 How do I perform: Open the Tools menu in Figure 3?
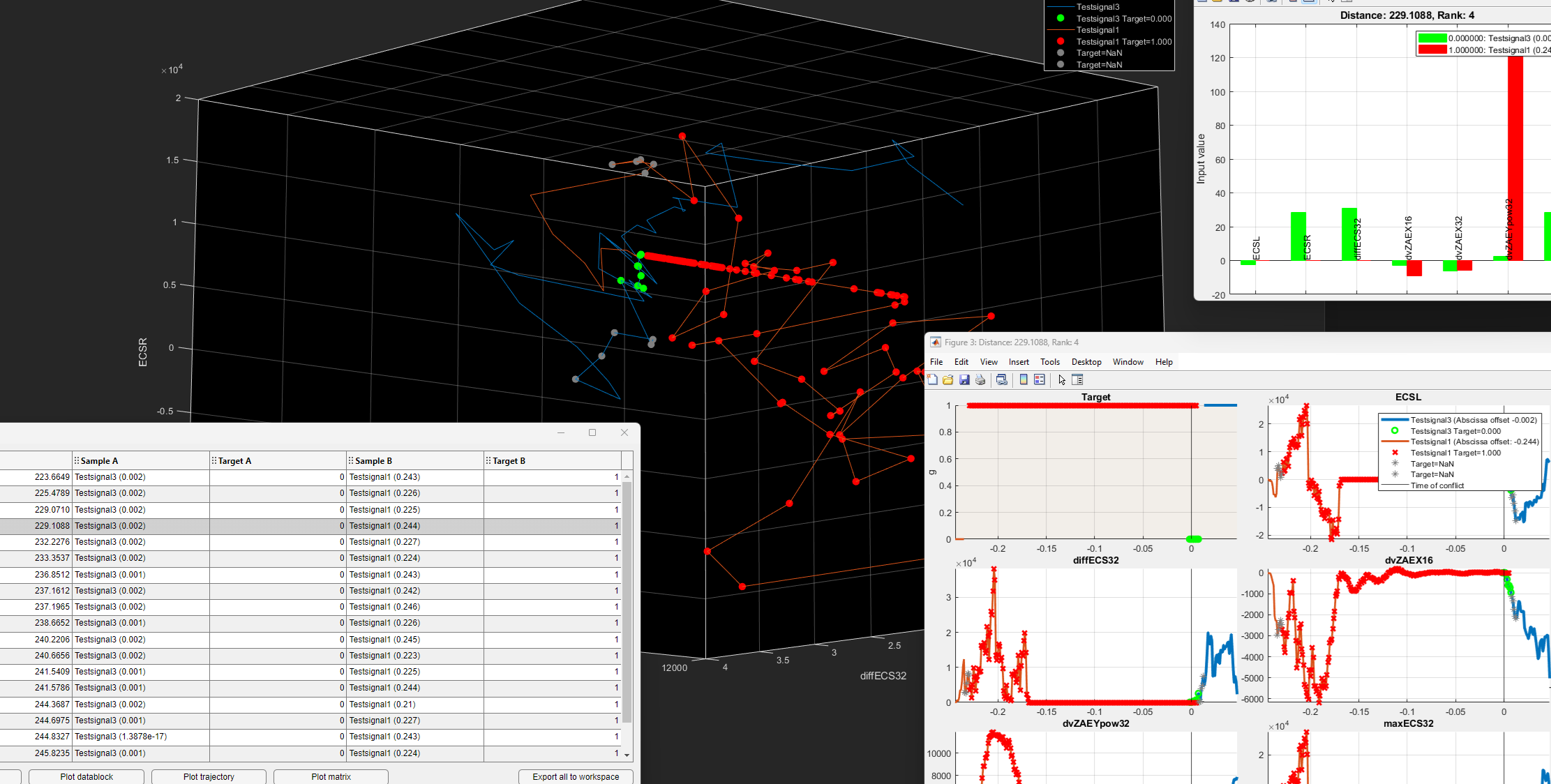pyautogui.click(x=1049, y=362)
